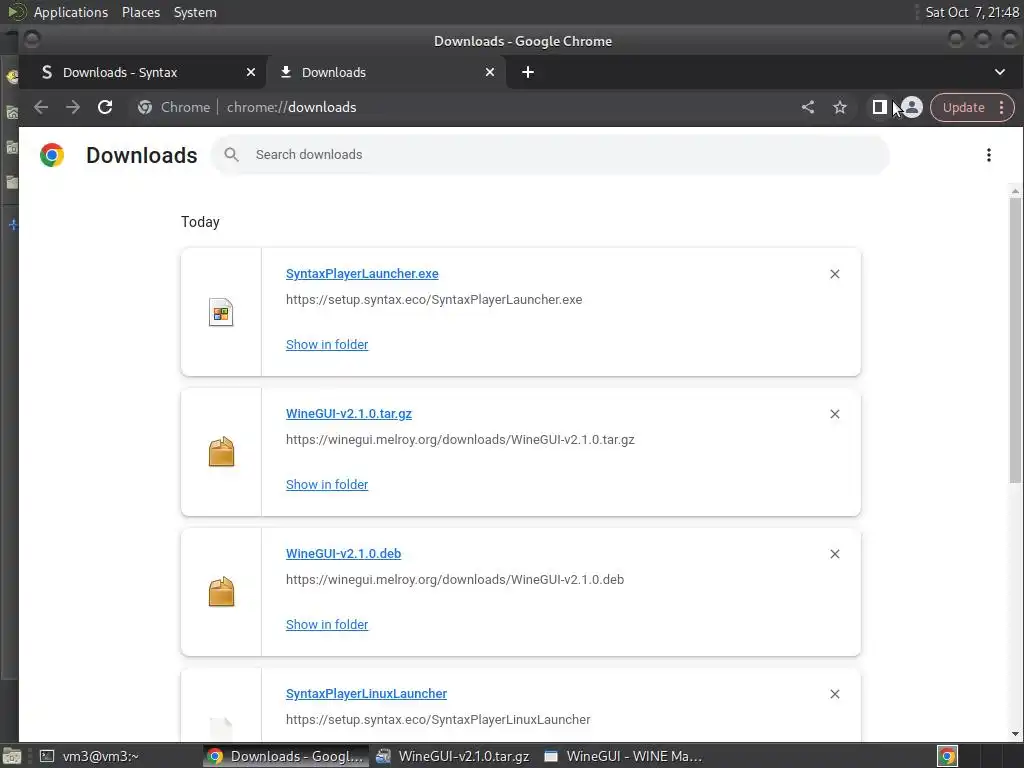
Task: Click the site info Chrome icon in address bar
Action: coord(144,107)
